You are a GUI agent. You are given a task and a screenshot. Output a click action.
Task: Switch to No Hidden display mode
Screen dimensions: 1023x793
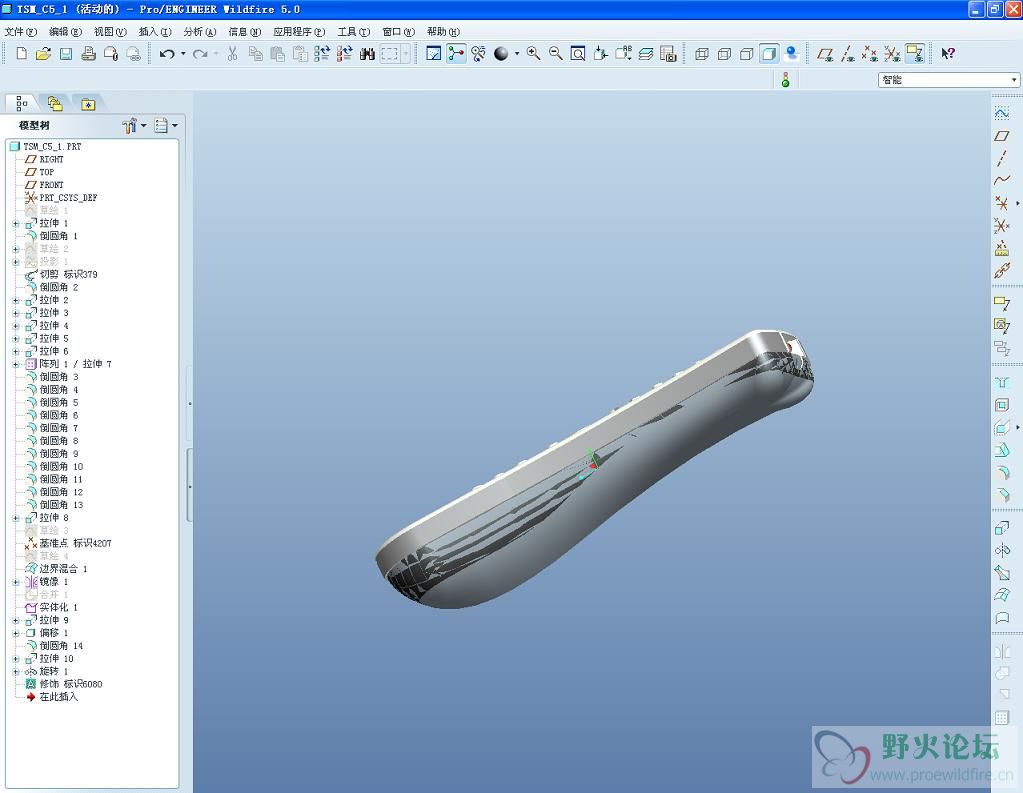(x=746, y=54)
